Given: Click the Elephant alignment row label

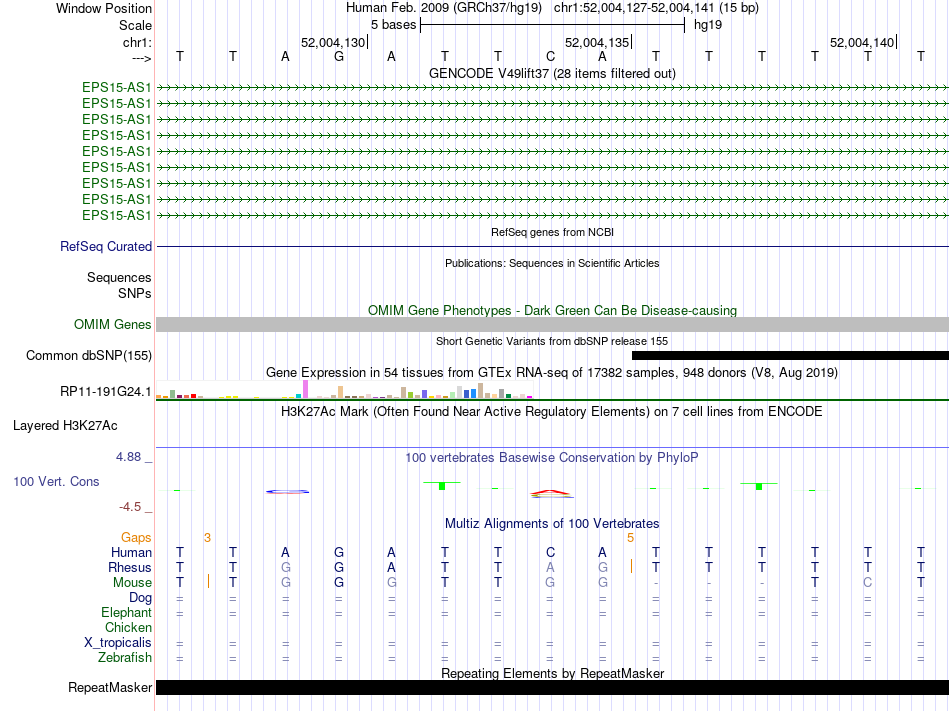Looking at the screenshot, I should [126, 612].
